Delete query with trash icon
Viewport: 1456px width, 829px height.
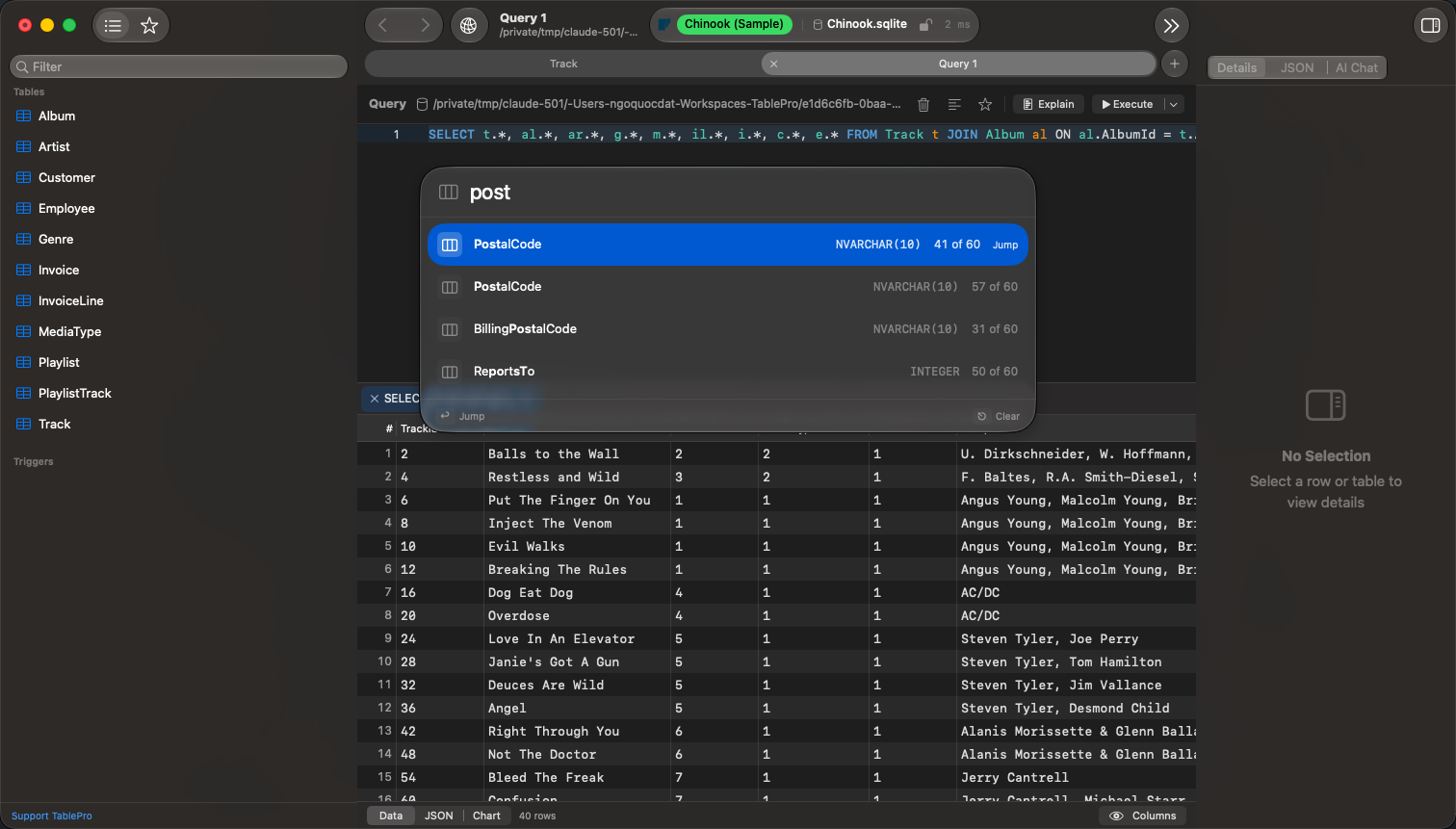click(x=923, y=104)
